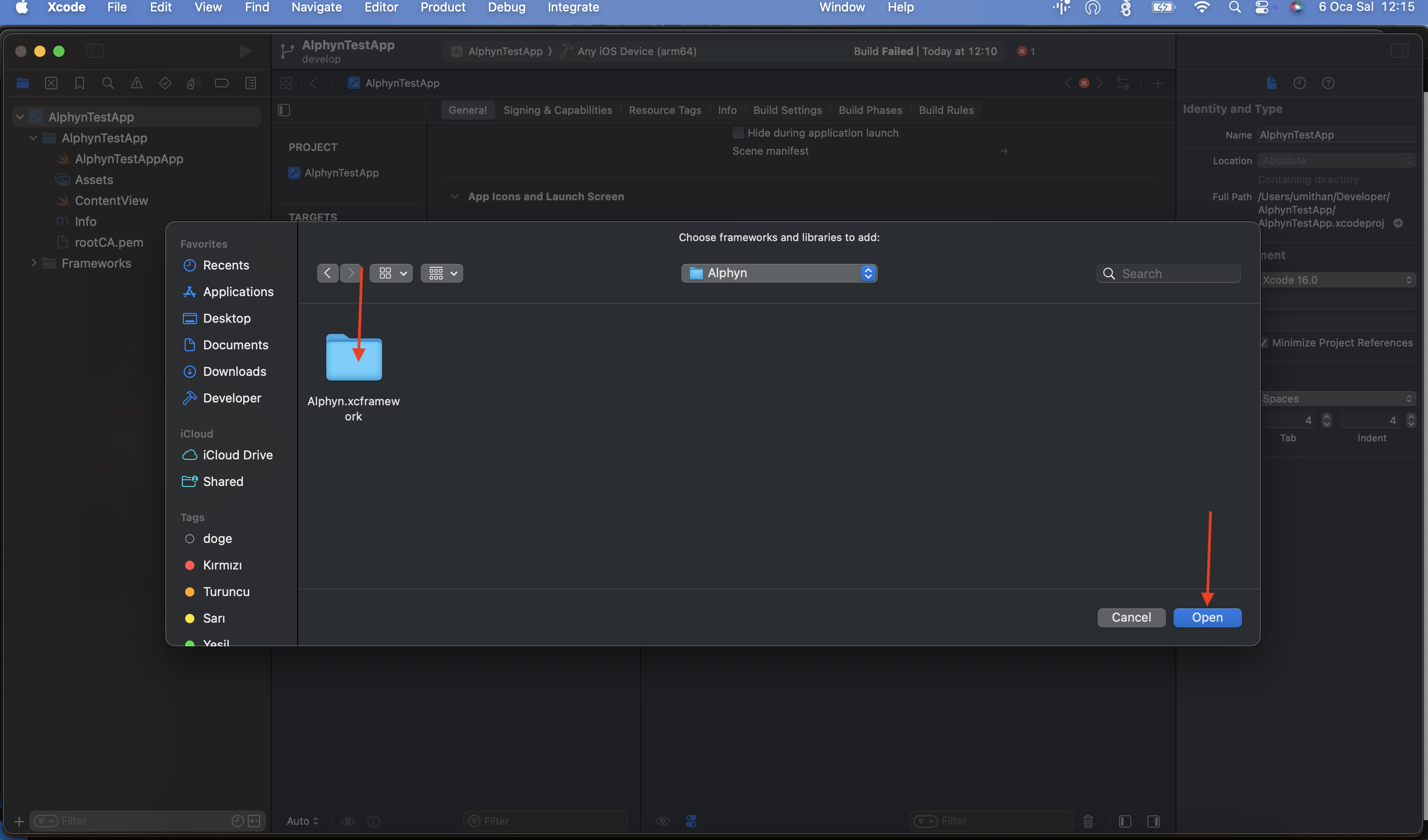Select Developer in Favorites sidebar
The height and width of the screenshot is (840, 1428).
coord(231,398)
